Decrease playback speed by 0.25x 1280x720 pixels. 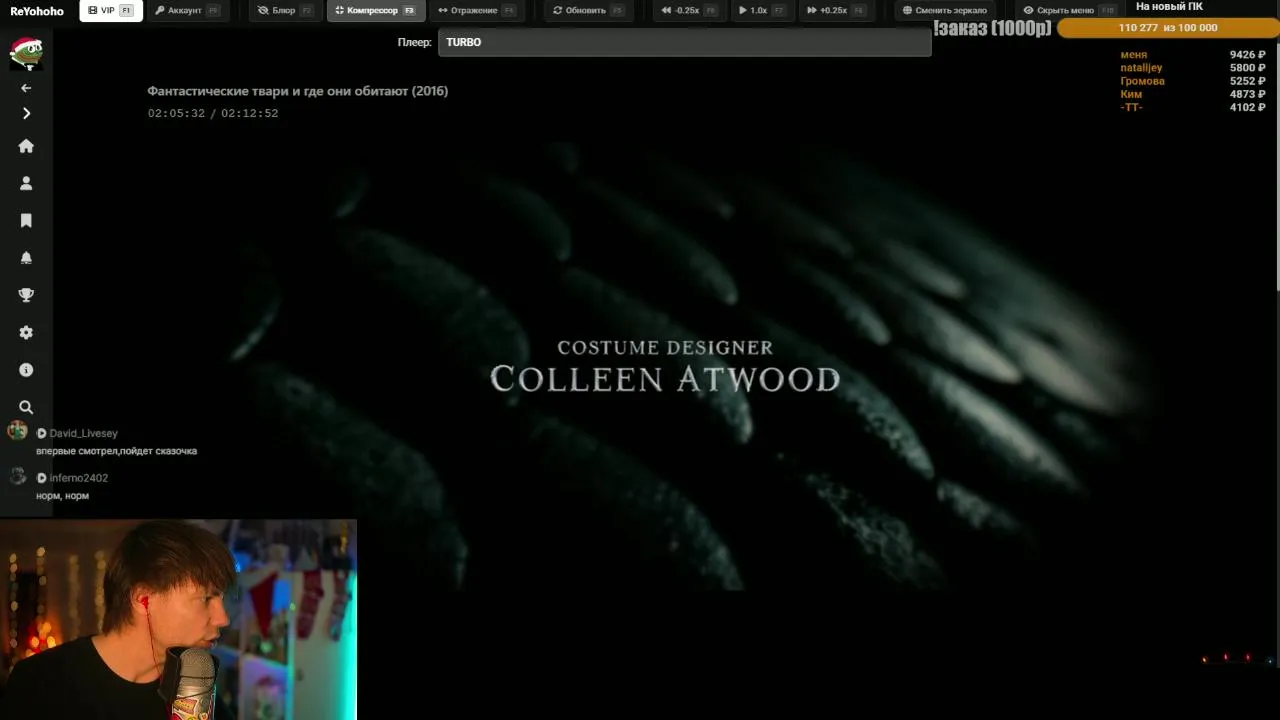coord(689,11)
